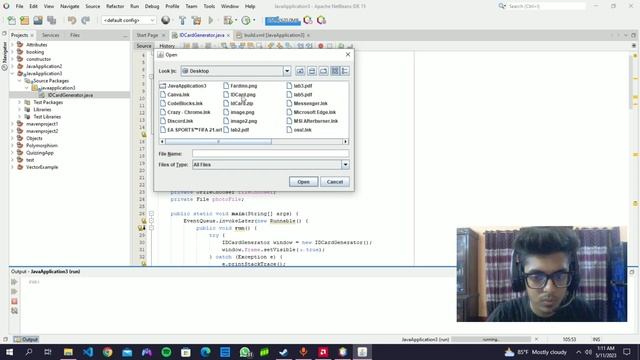640x360 pixels.
Task: Click the History view button in editor
Action: 167,46
